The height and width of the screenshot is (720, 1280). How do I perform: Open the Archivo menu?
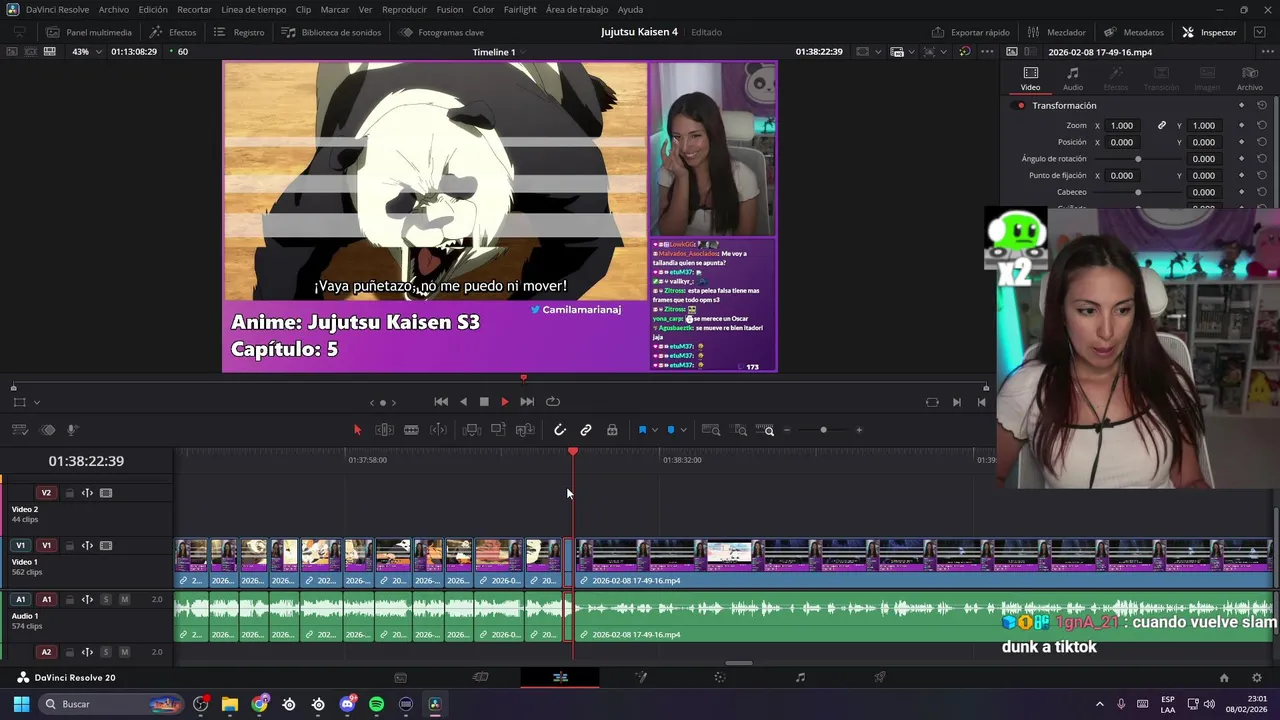click(x=113, y=9)
